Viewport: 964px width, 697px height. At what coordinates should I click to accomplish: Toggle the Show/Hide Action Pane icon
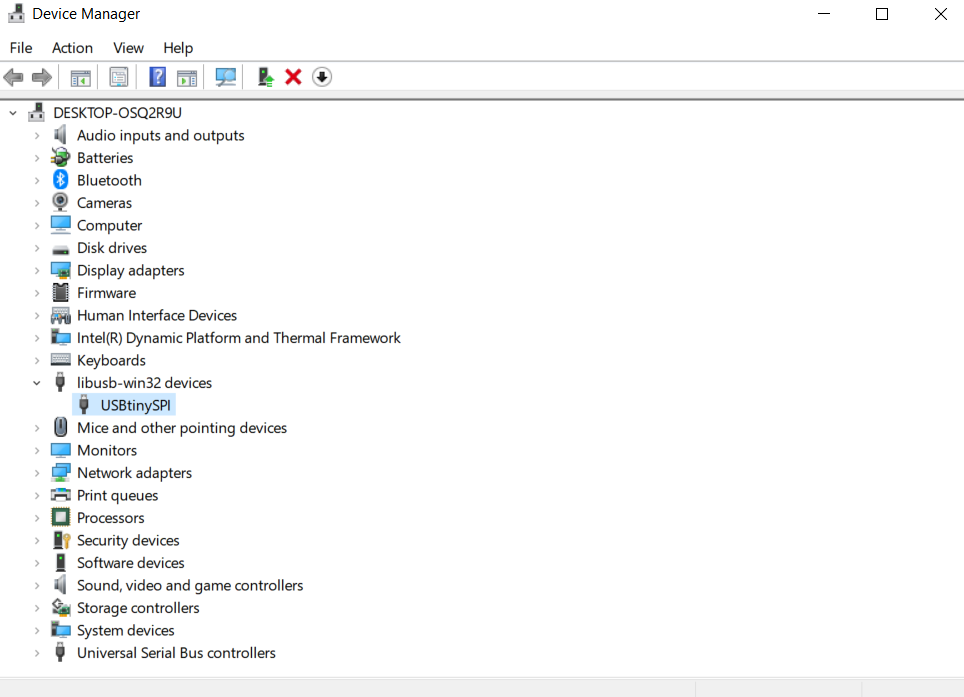(x=187, y=77)
